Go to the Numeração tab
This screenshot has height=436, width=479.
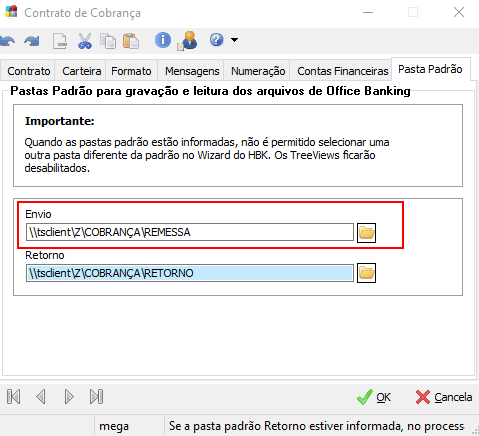258,71
